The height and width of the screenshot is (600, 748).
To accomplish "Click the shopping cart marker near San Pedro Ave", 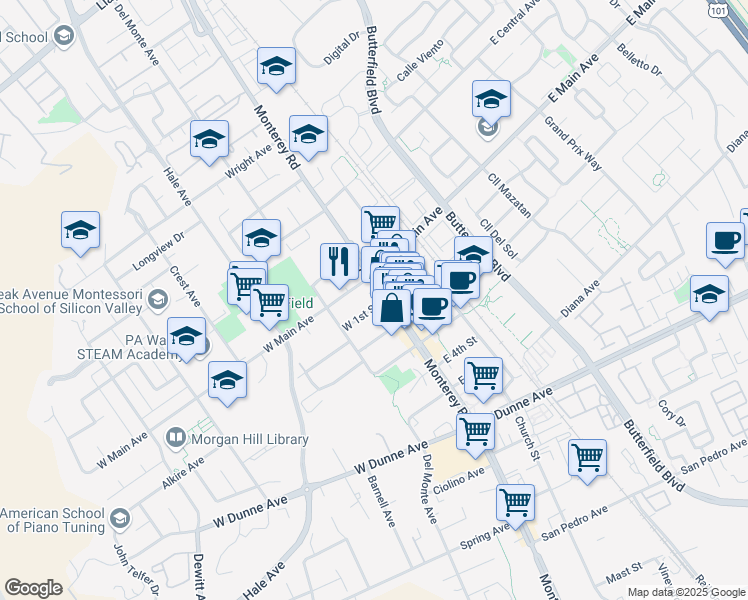I will [x=587, y=458].
